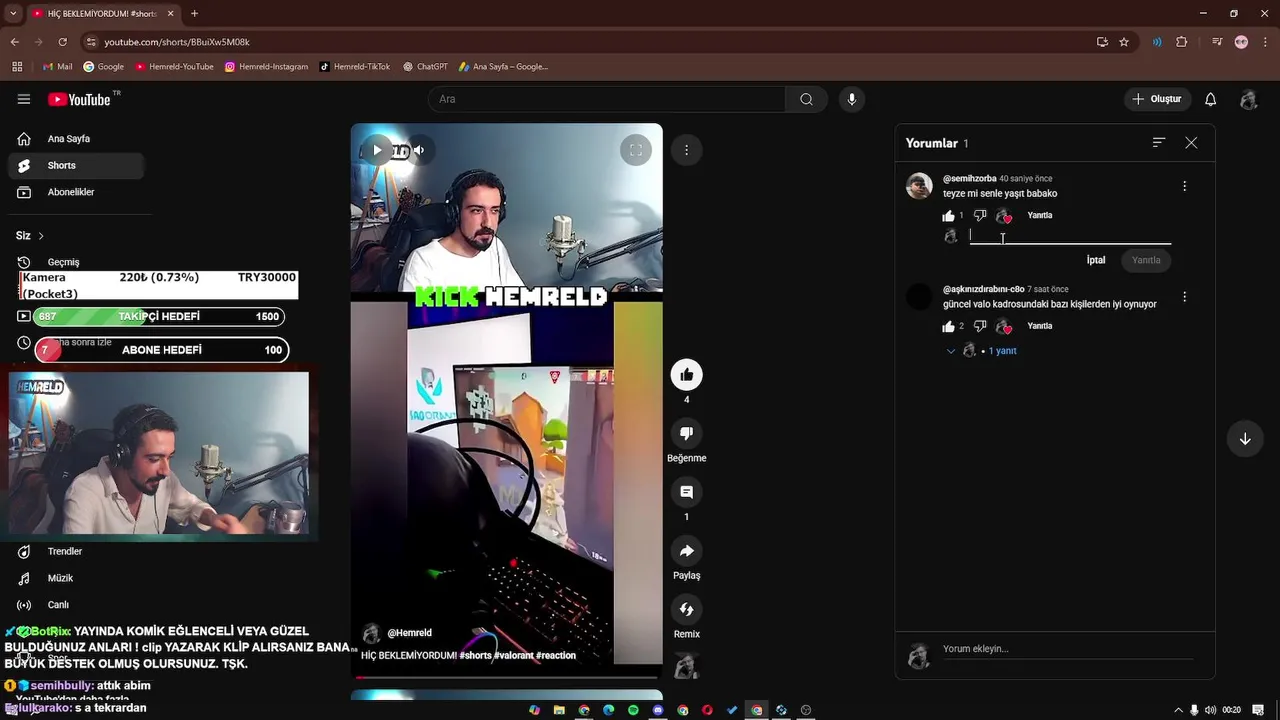This screenshot has width=1280, height=720.
Task: Open the Hemreld-YouTube bookmark
Action: 174,67
